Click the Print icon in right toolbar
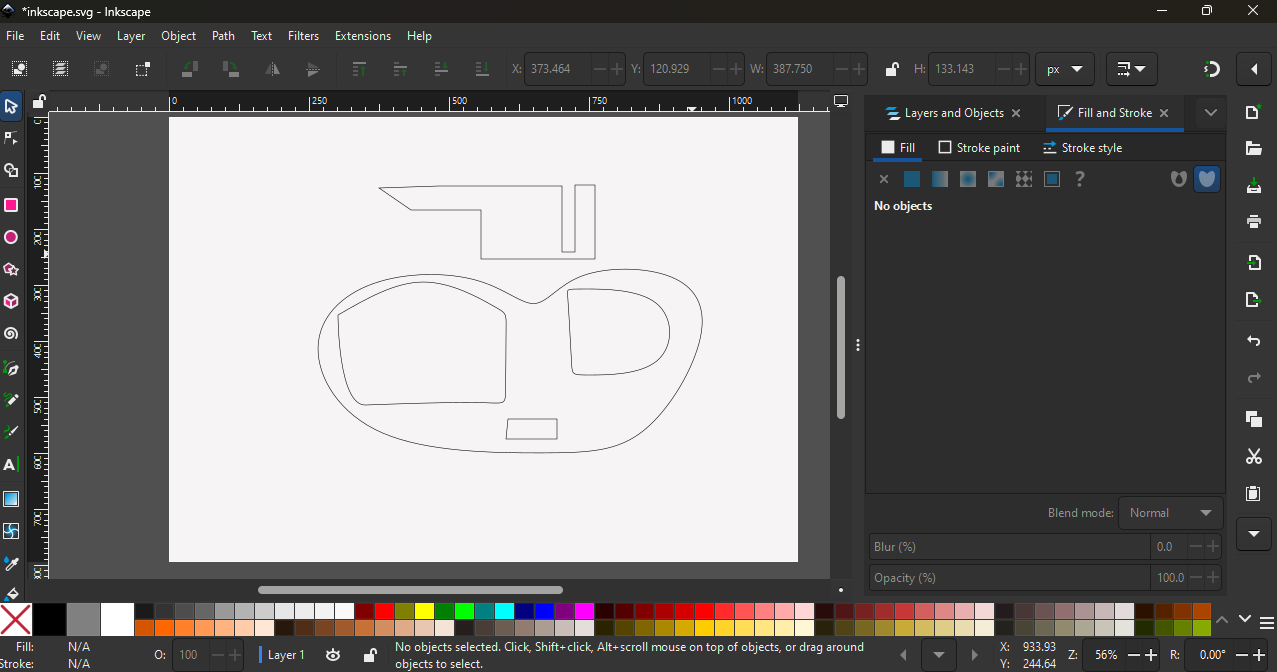 point(1253,222)
